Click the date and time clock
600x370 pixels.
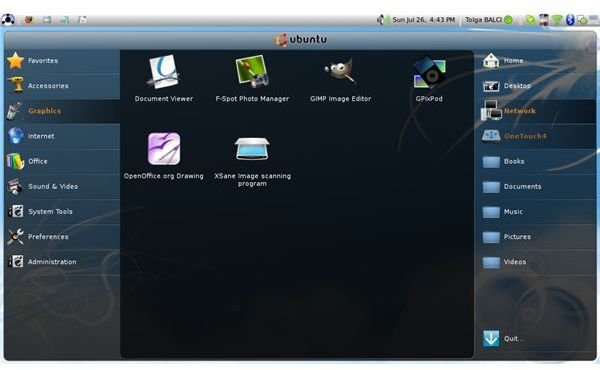[424, 20]
